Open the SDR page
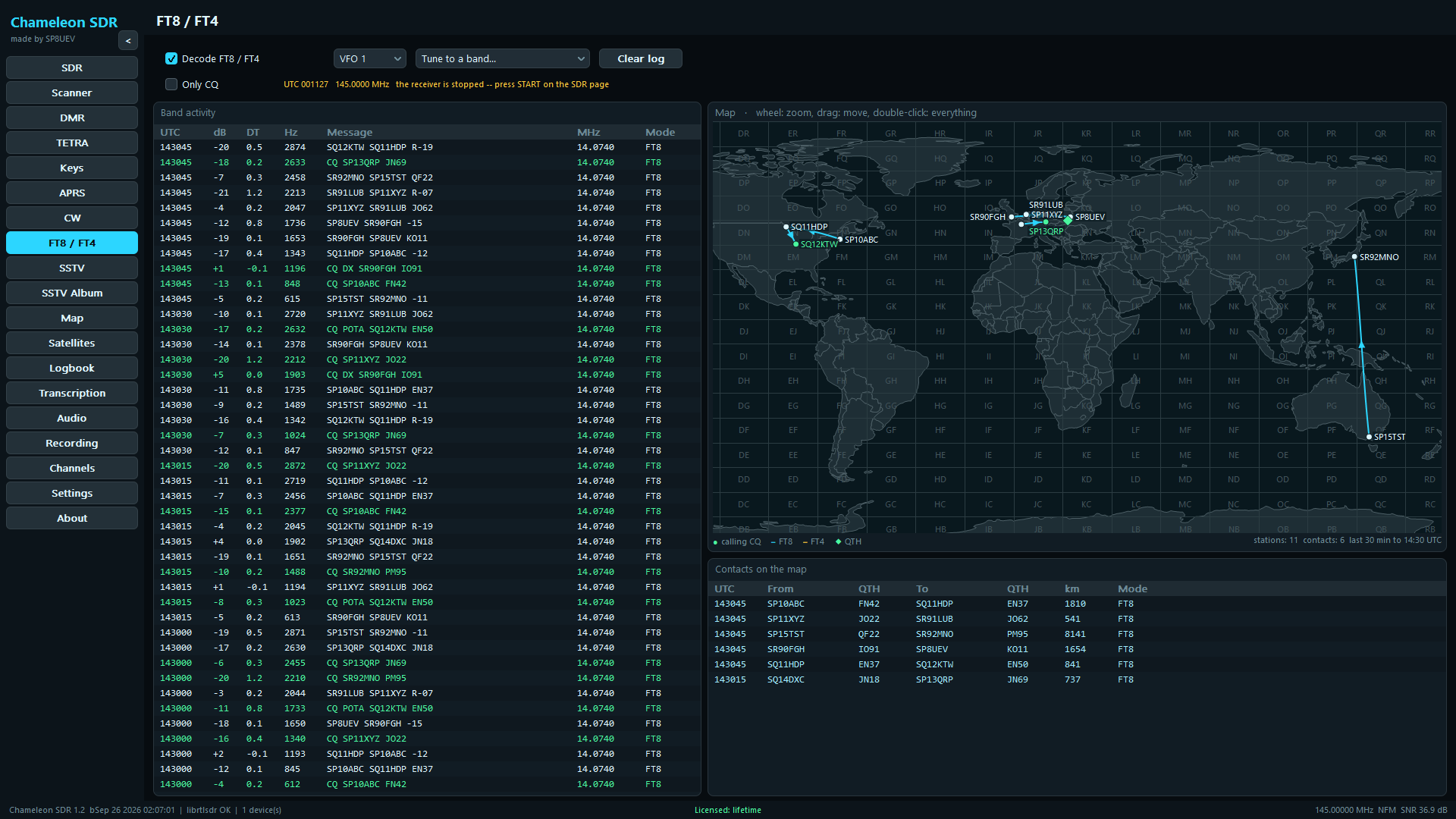This screenshot has height=819, width=1456. 72,67
